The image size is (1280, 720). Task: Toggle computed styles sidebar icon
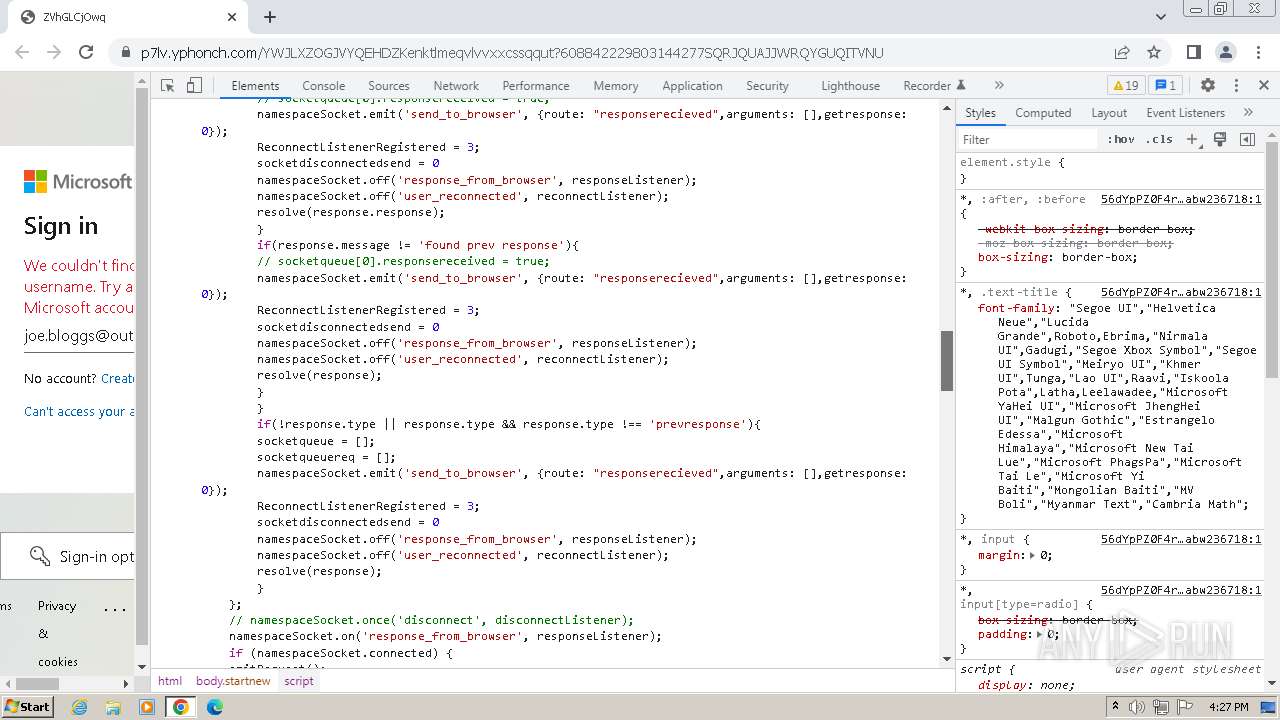tap(1247, 140)
